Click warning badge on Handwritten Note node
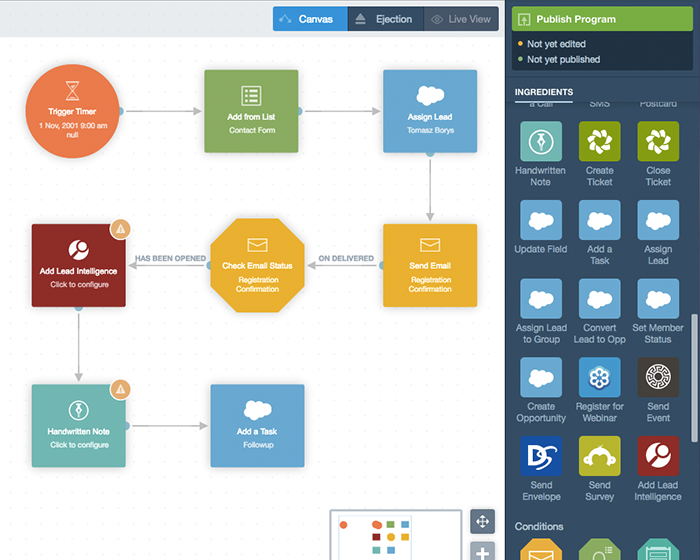The height and width of the screenshot is (560, 700). (121, 389)
